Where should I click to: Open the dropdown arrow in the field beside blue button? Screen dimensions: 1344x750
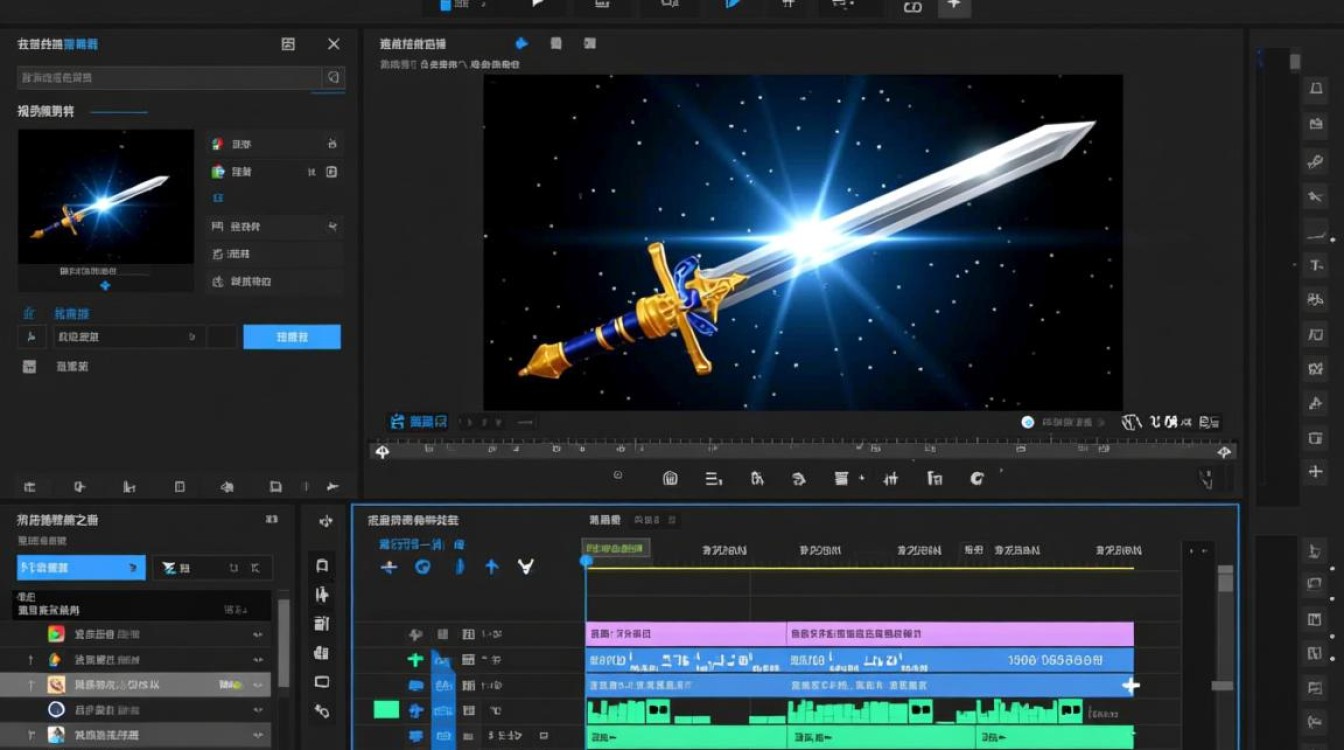point(193,337)
